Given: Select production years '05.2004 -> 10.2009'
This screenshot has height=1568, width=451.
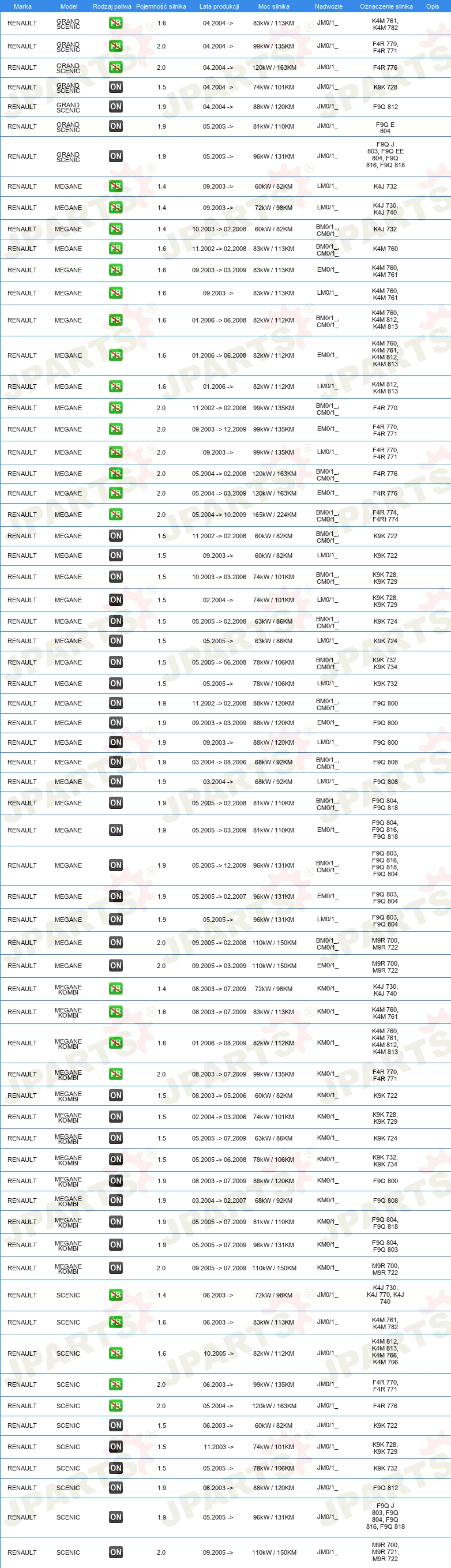Looking at the screenshot, I should 219,515.
